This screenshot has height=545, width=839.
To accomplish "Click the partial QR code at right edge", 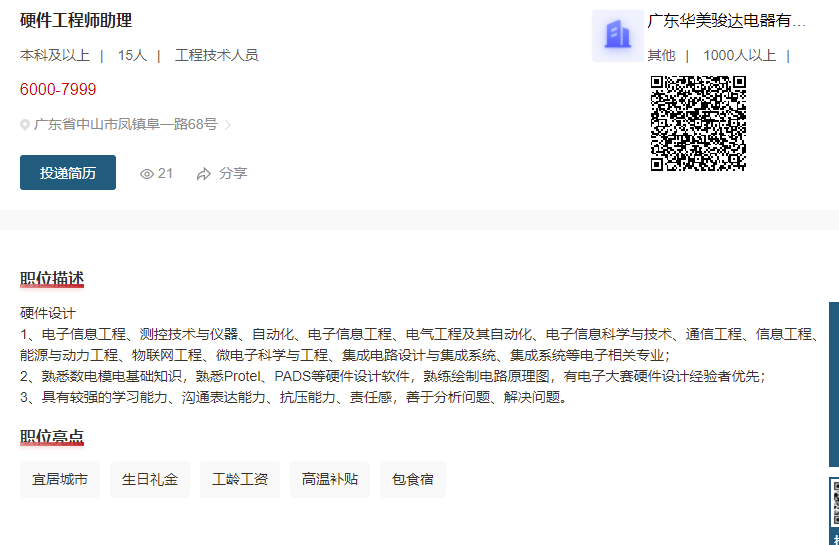I will 835,503.
